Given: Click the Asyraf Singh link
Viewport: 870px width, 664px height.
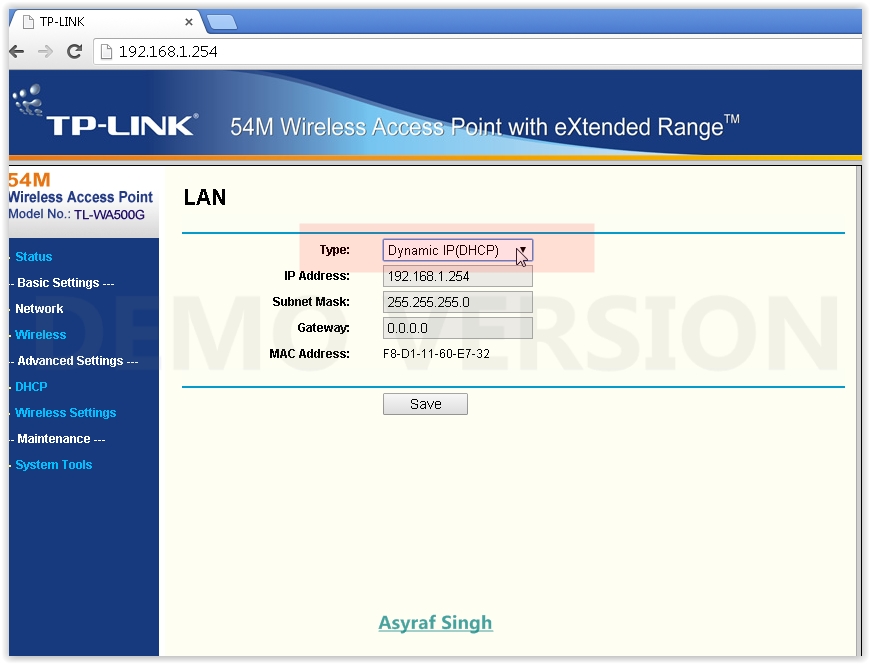Looking at the screenshot, I should click(x=436, y=623).
